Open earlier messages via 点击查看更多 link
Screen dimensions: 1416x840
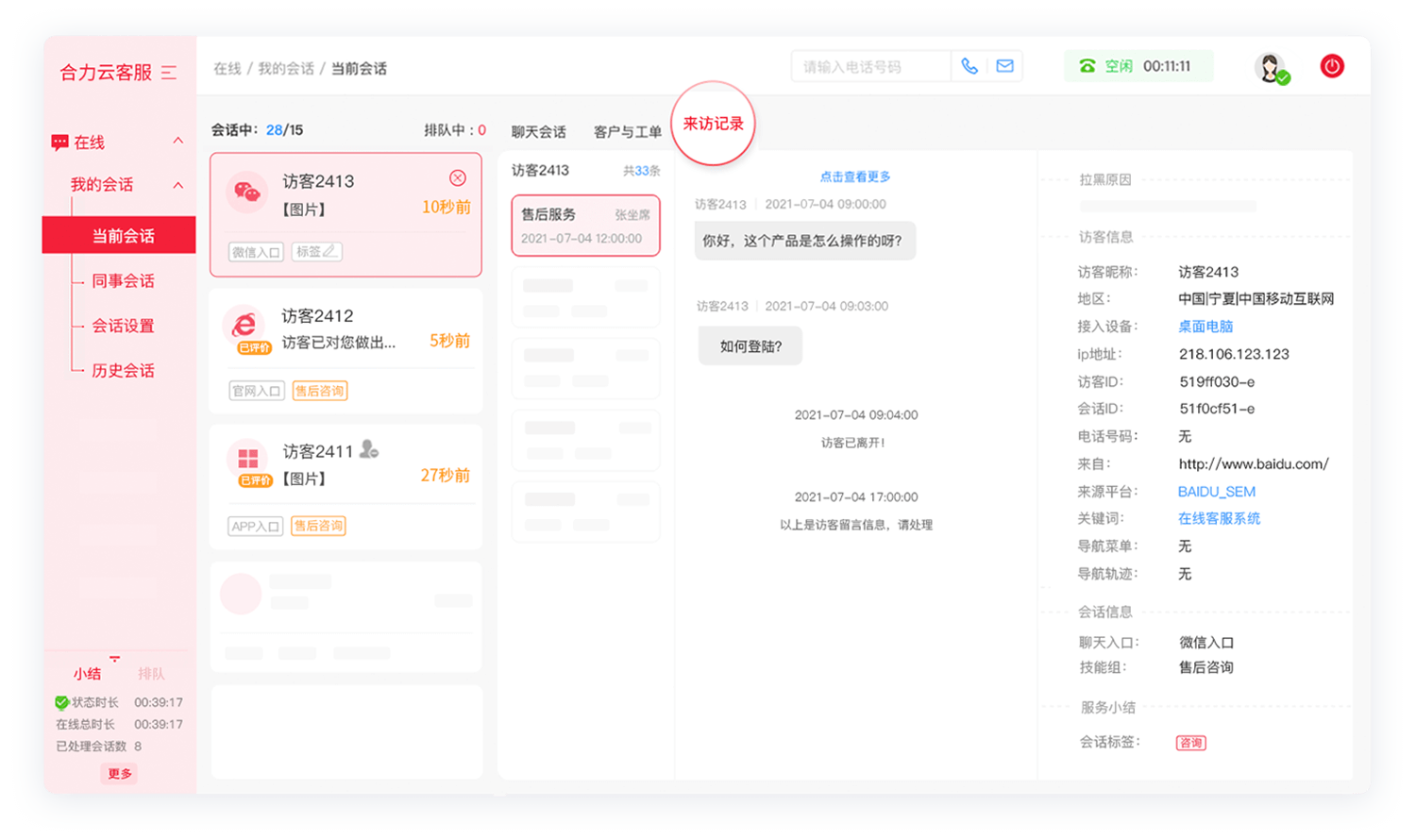[x=855, y=176]
